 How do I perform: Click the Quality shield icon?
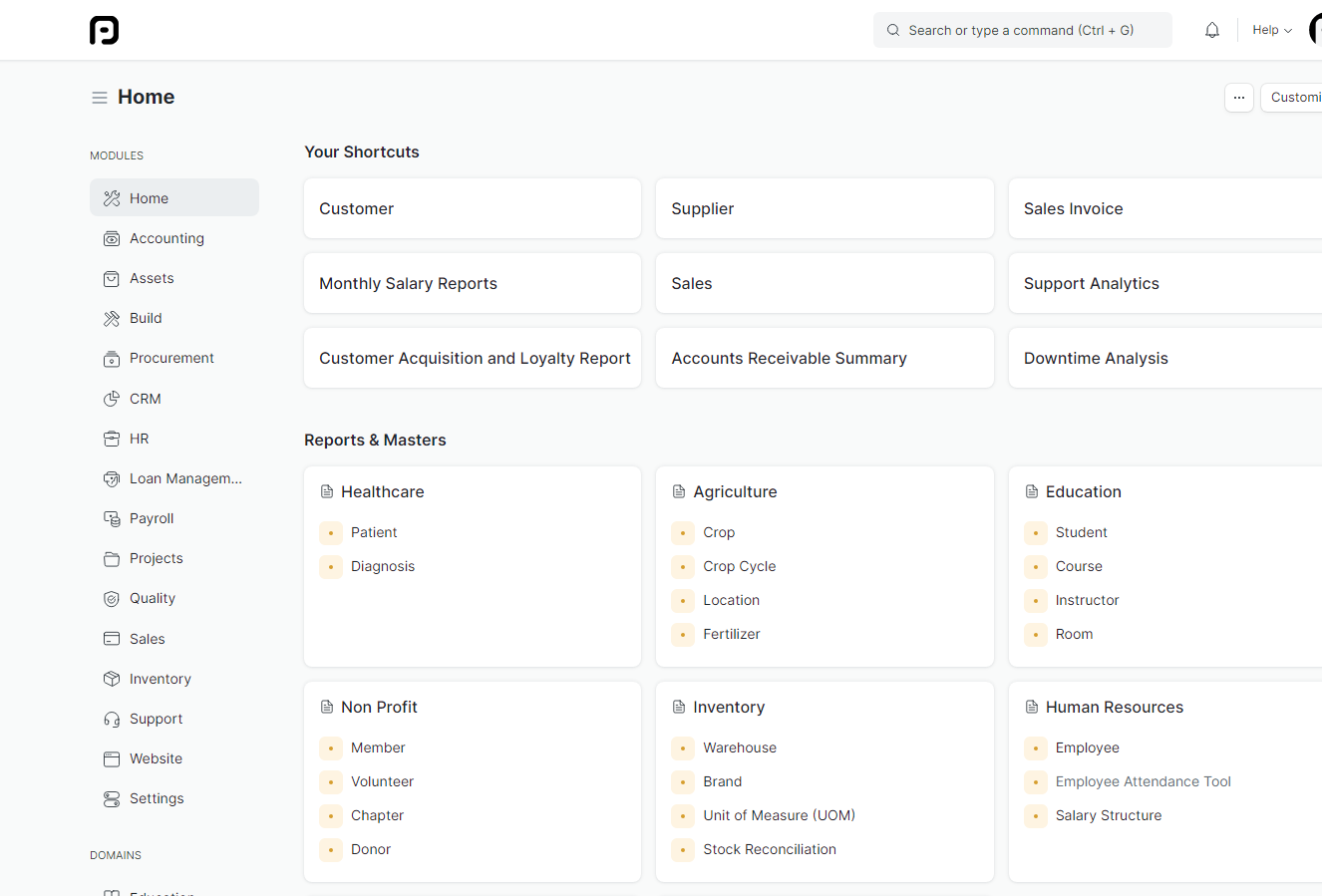point(112,599)
